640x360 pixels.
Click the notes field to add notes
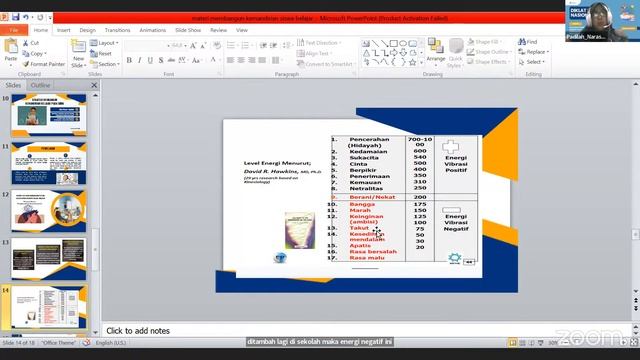[366, 331]
